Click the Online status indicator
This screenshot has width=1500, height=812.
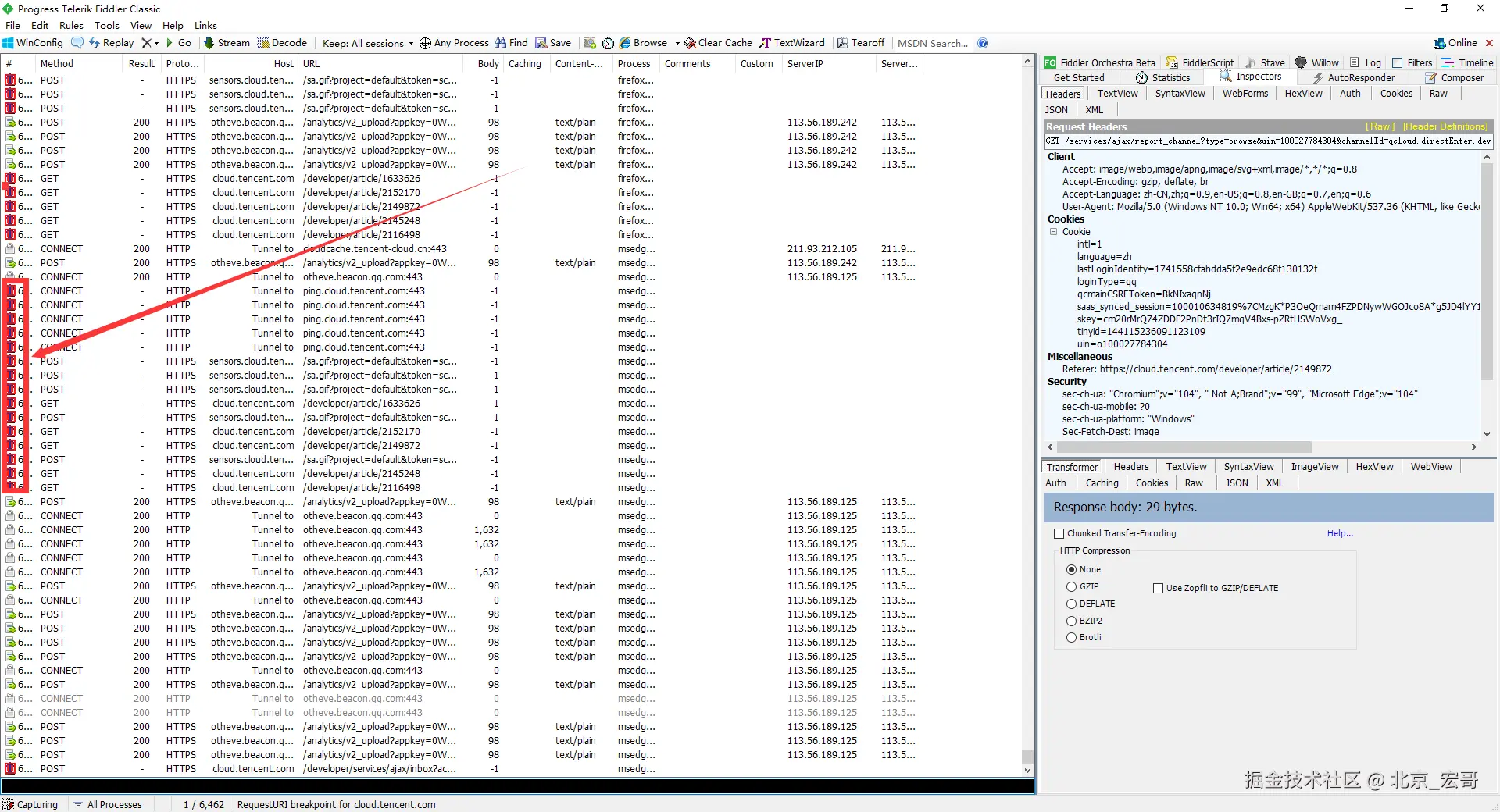pyautogui.click(x=1455, y=43)
